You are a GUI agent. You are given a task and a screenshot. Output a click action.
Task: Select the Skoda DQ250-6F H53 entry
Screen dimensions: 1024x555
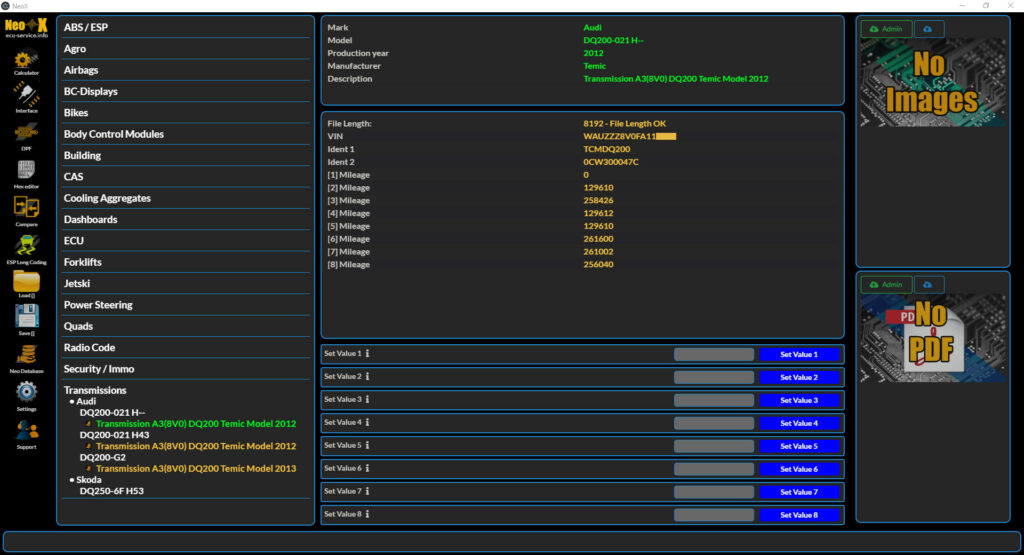click(x=112, y=491)
